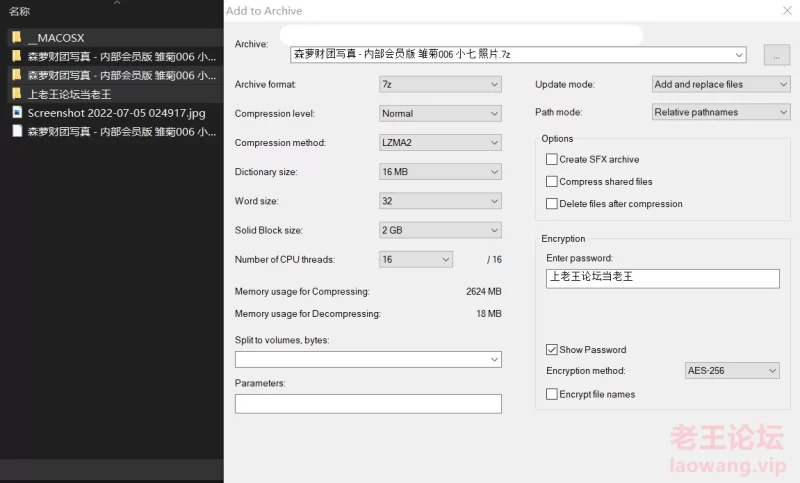Open the Update mode dropdown
Screen dimensions: 800x483
pos(720,85)
